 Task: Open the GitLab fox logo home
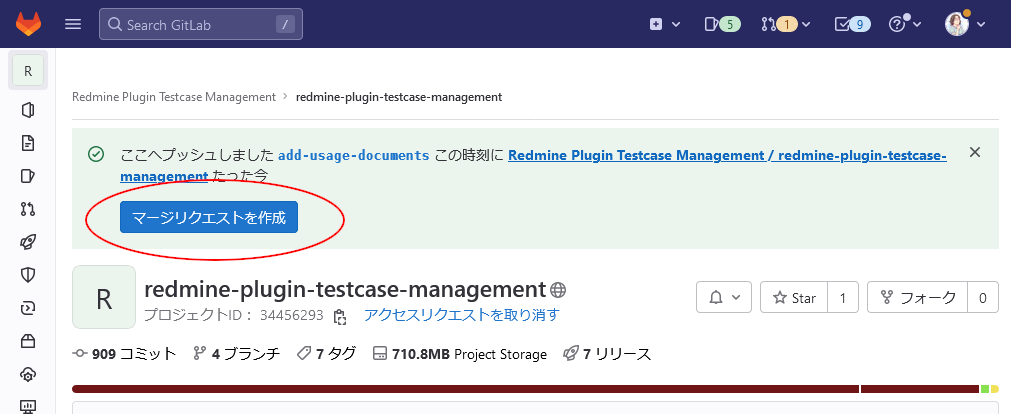[x=28, y=25]
